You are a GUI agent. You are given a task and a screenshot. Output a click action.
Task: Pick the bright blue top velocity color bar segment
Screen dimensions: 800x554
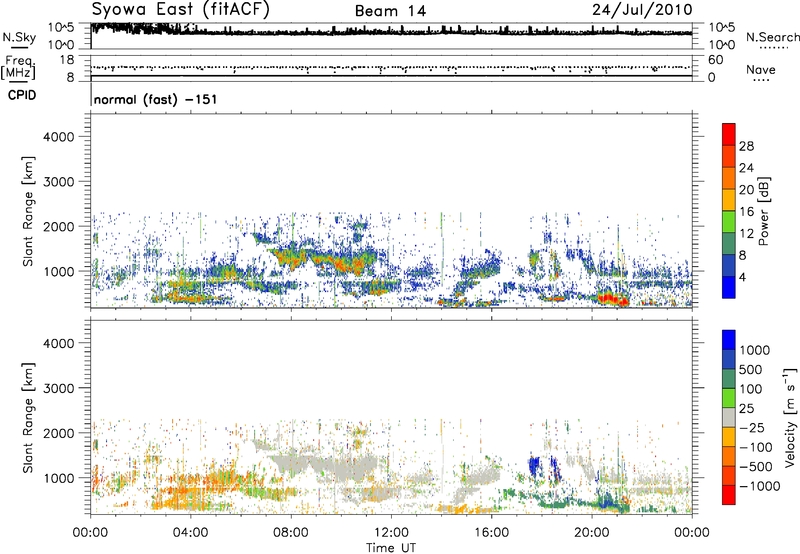729,340
